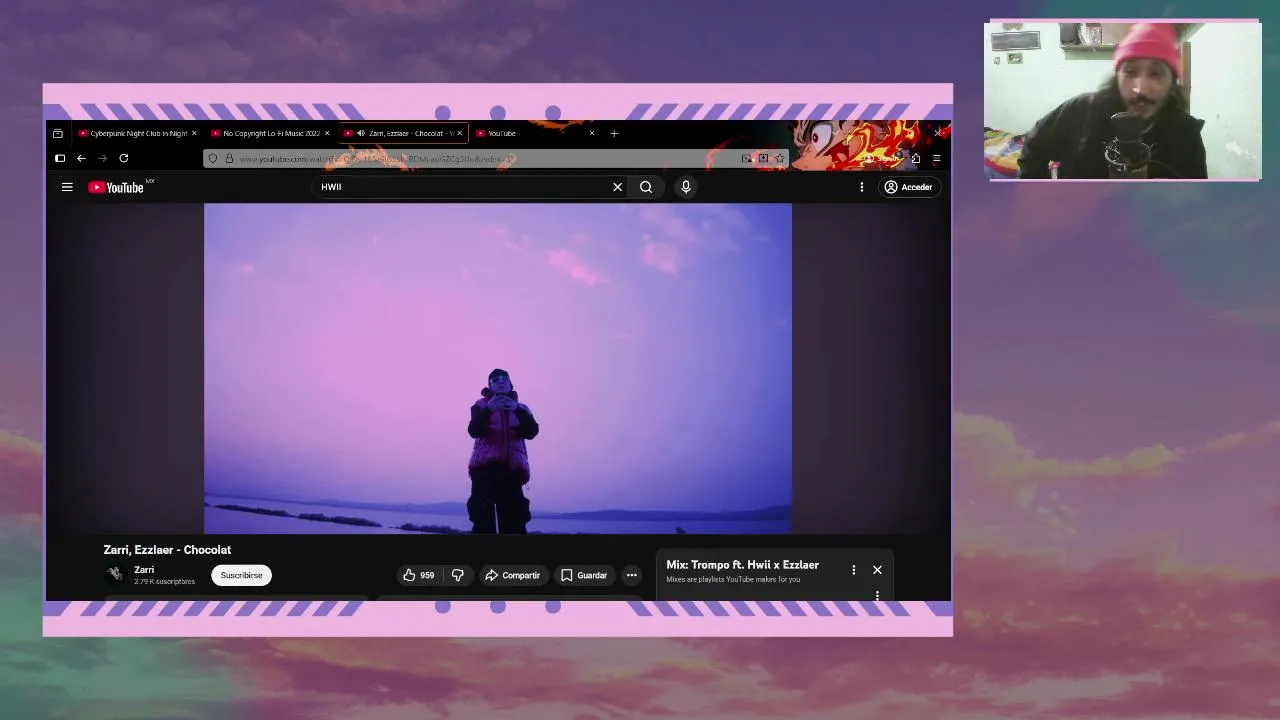The width and height of the screenshot is (1280, 720).
Task: Open the browser extensions icon
Action: (915, 158)
